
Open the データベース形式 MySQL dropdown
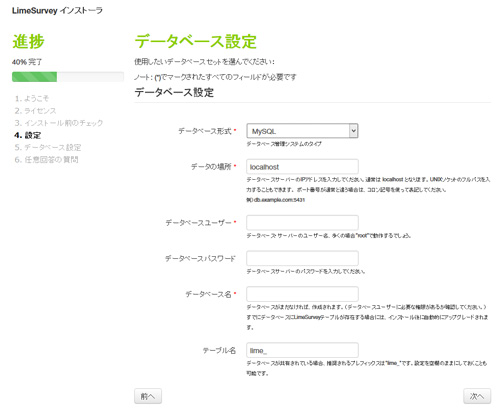302,131
